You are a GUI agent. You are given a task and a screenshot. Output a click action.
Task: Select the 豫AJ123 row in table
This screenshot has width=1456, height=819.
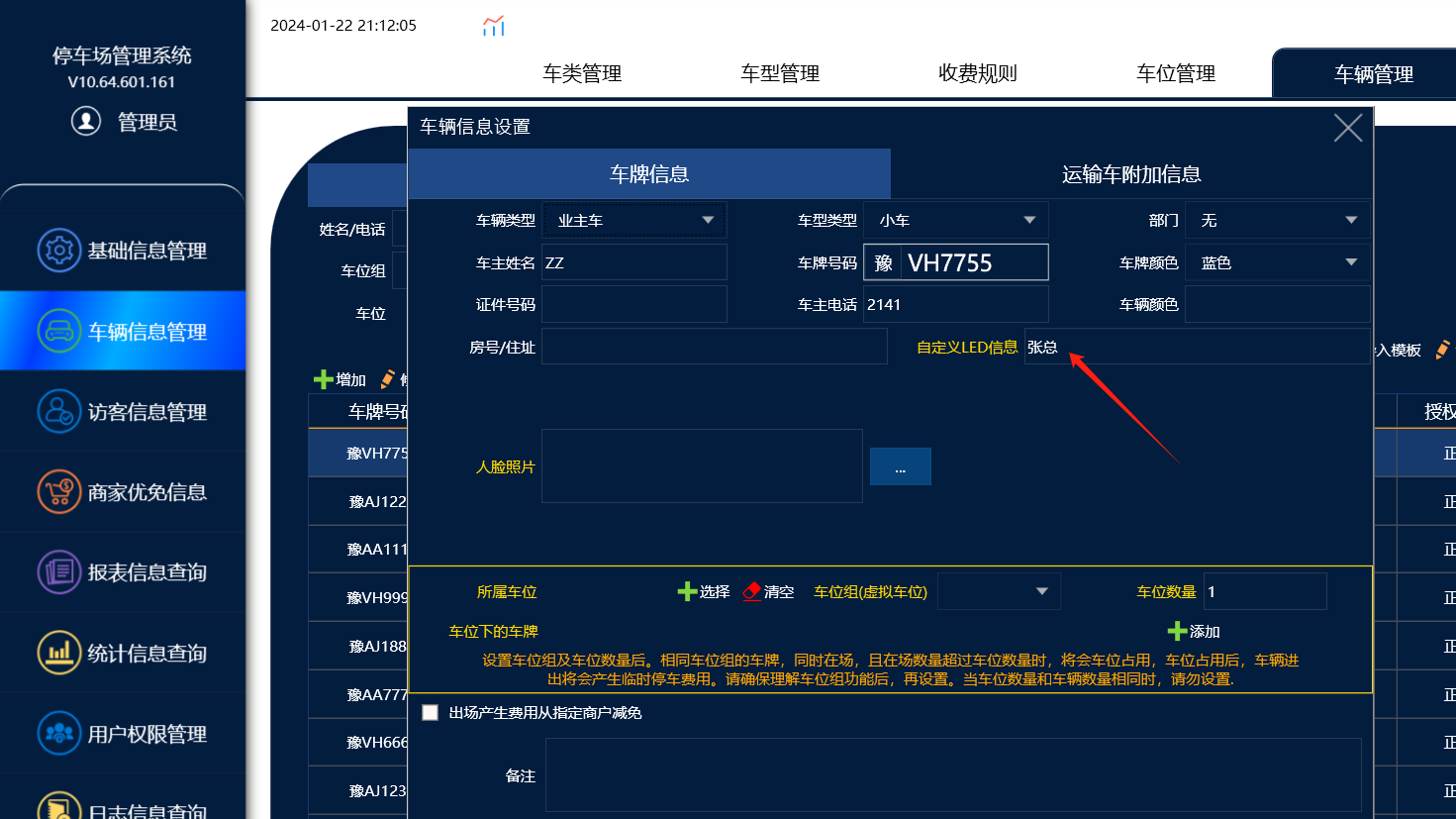[x=358, y=790]
